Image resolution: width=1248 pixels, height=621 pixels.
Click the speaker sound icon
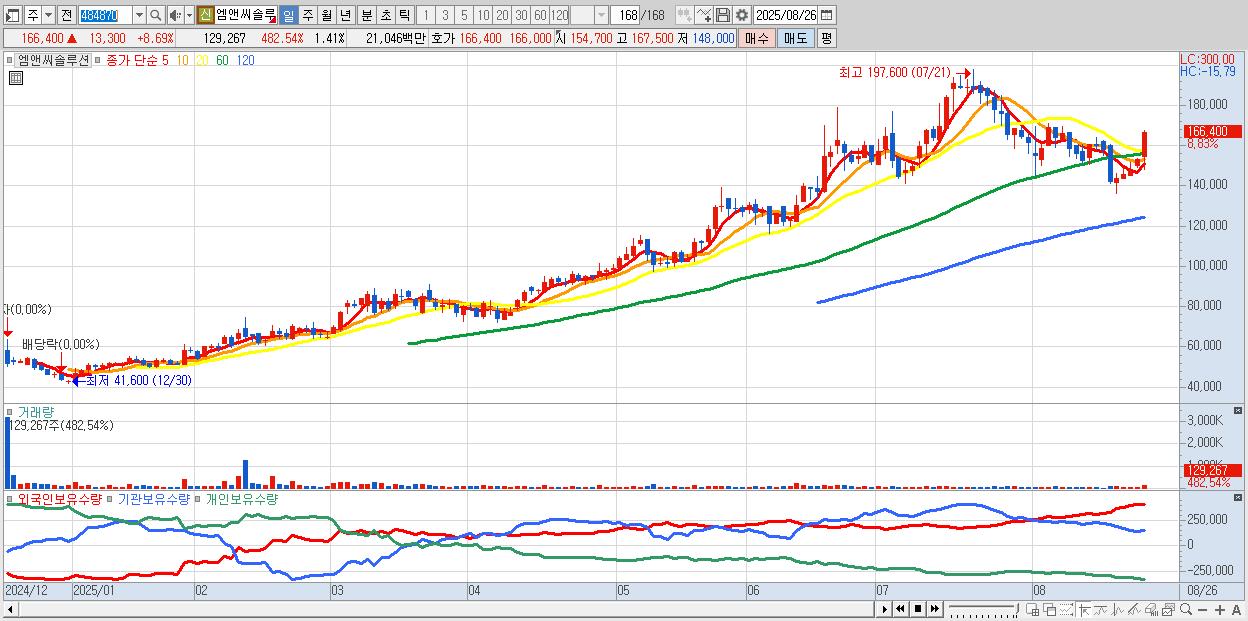coord(174,15)
